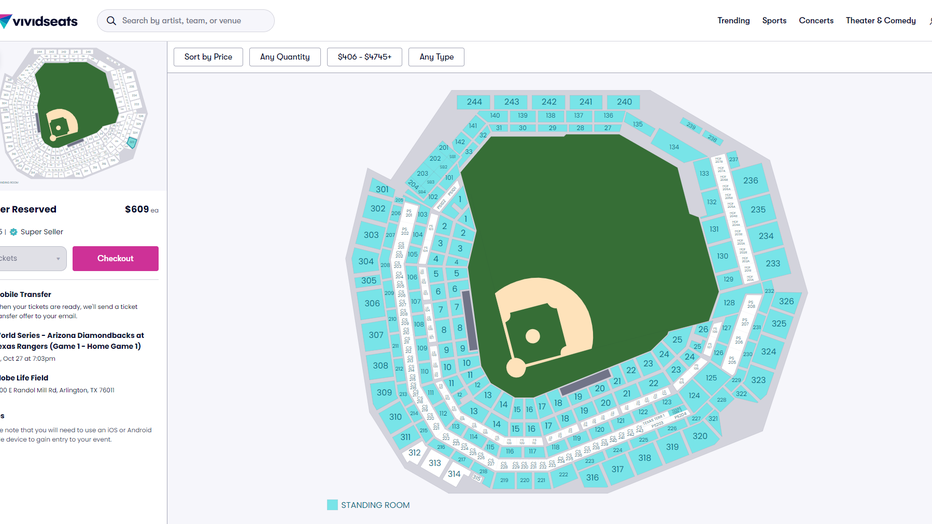Select section 234 on the map
Viewport: 932px width, 524px height.
tap(766, 236)
